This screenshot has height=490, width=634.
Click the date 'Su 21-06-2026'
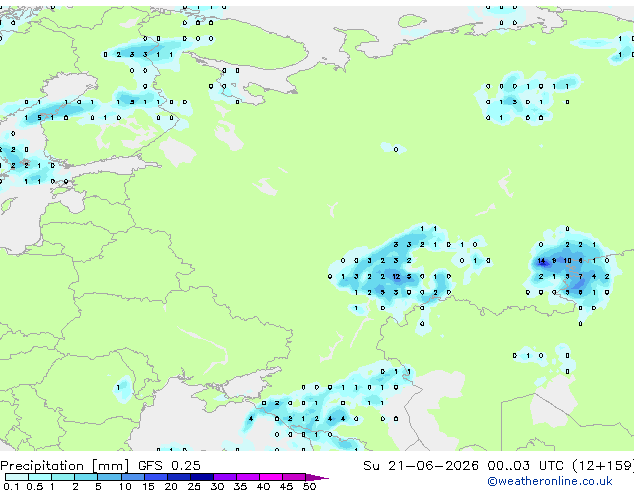click(421, 466)
